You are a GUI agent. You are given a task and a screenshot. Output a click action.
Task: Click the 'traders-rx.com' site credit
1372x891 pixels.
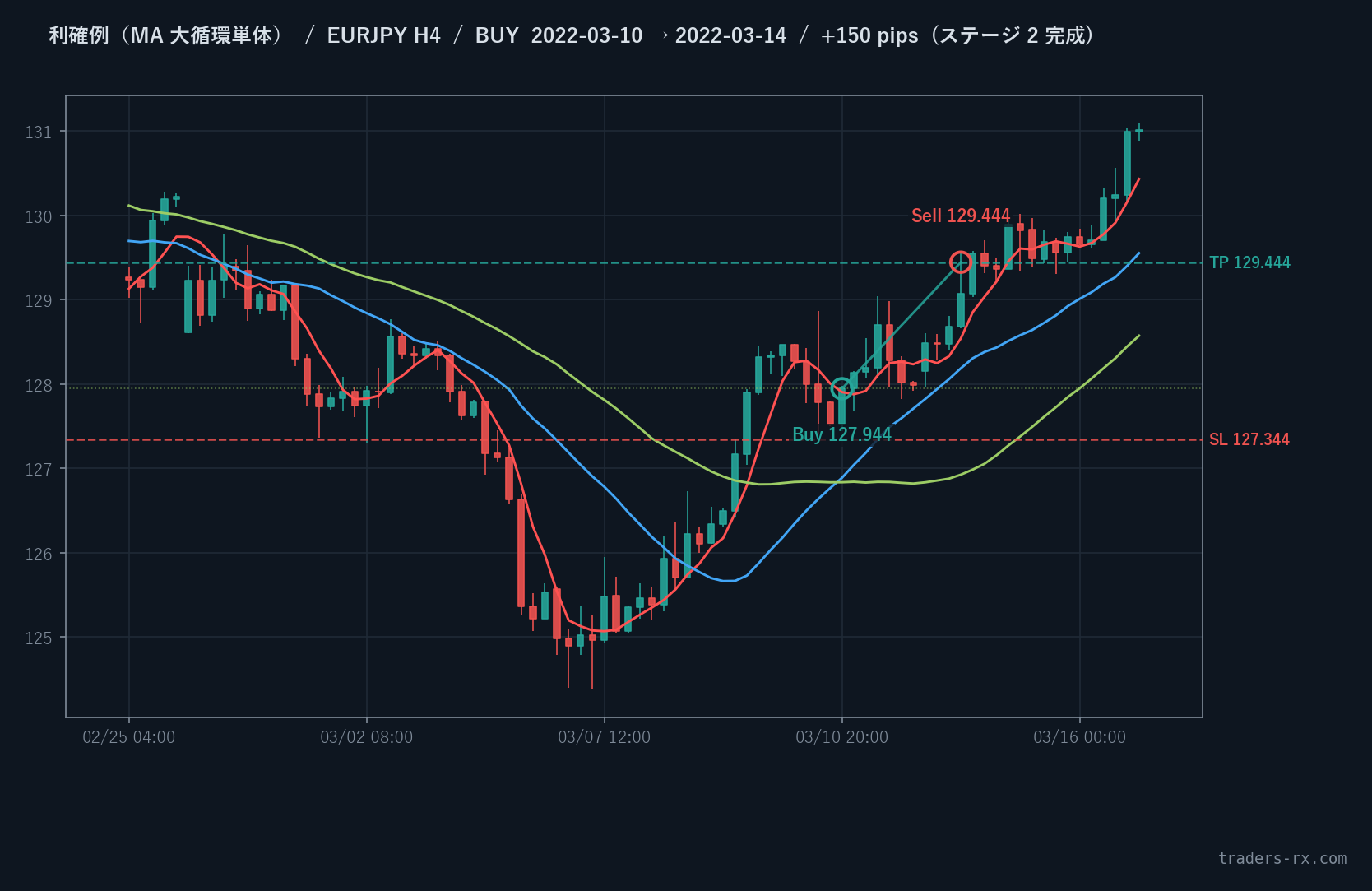(1282, 858)
